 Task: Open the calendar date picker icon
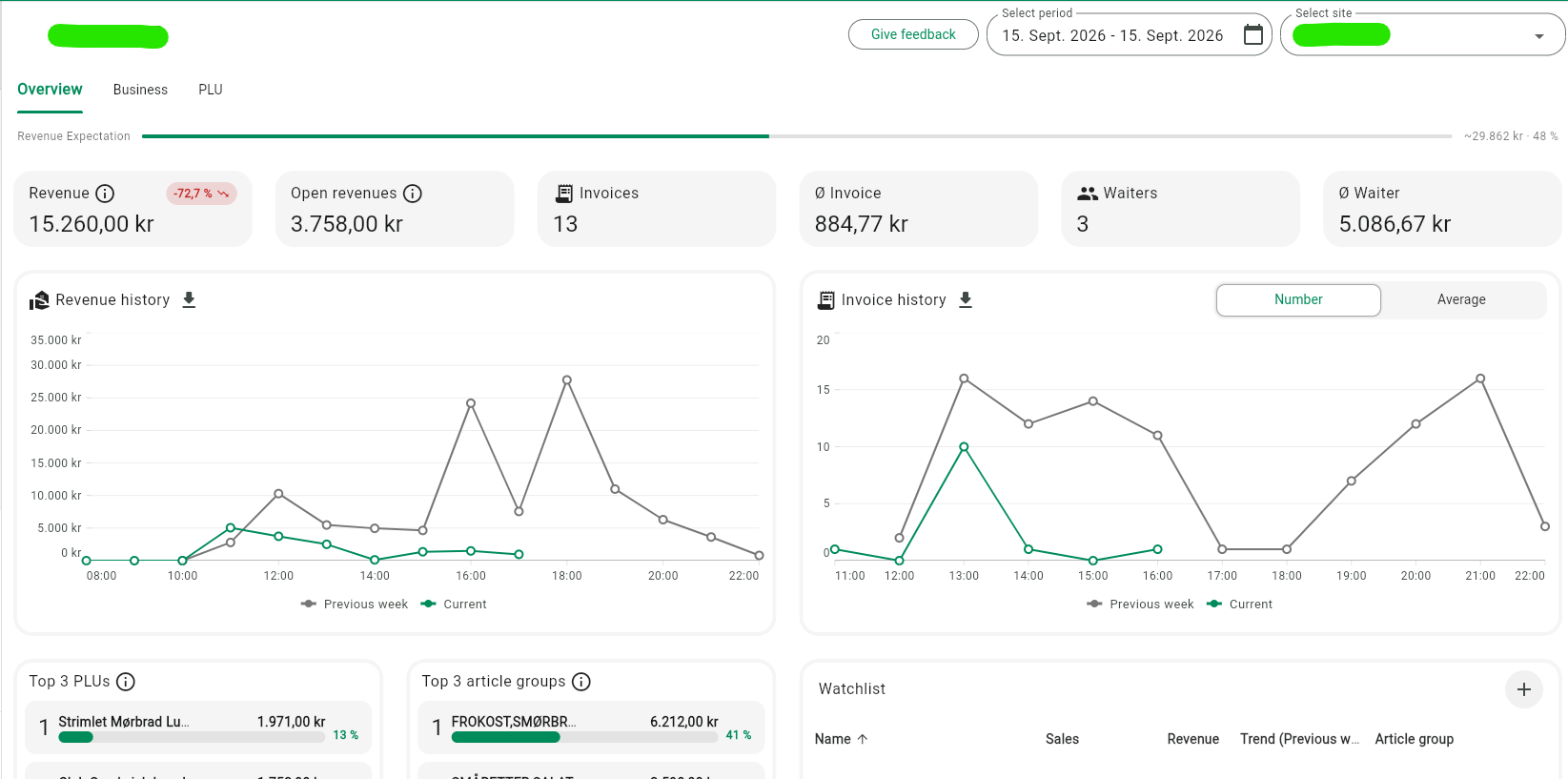point(1253,35)
